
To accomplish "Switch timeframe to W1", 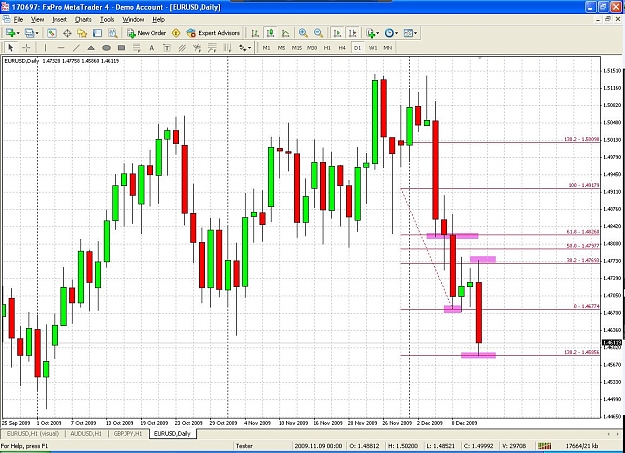I will coord(373,48).
